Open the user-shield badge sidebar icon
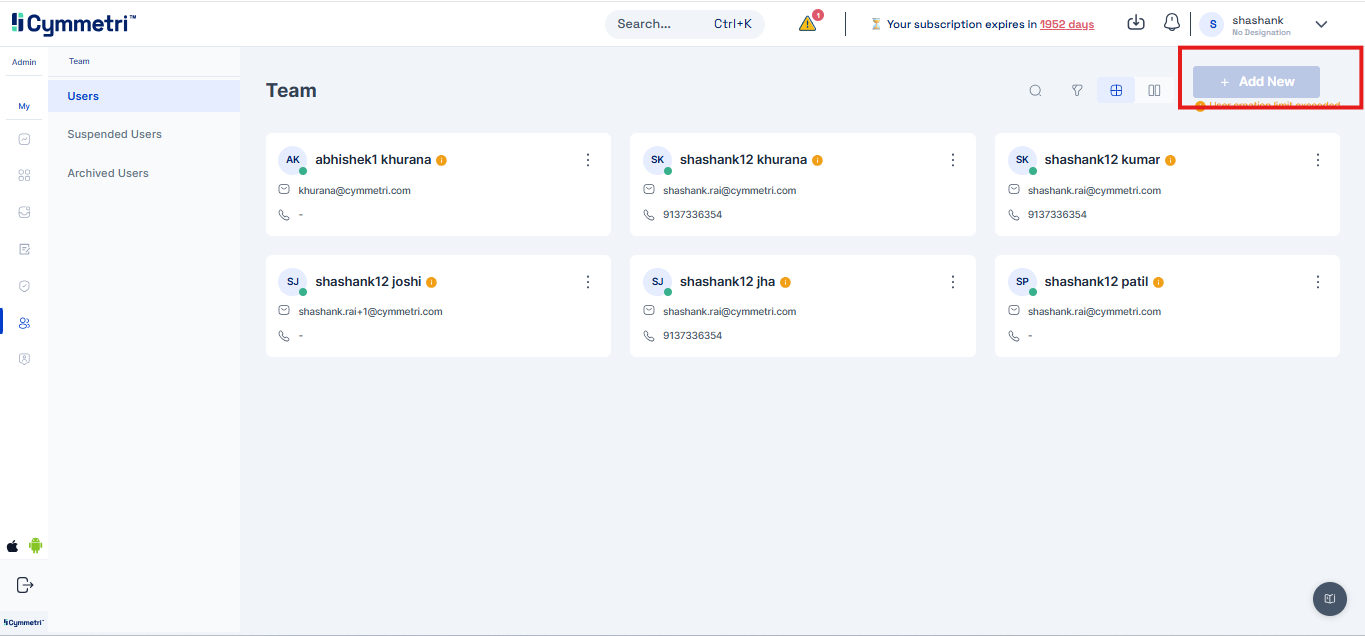 24,359
